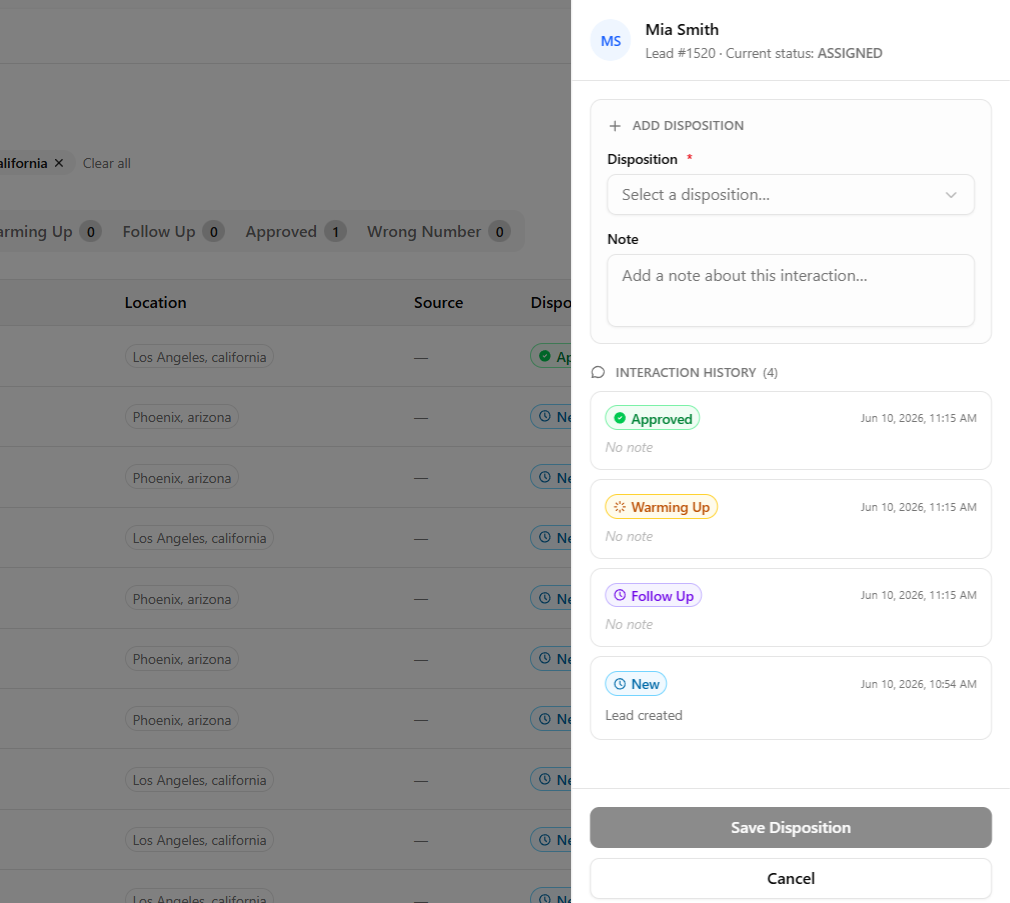Click the MS avatar for Mia Smith
1010x903 pixels.
click(611, 41)
